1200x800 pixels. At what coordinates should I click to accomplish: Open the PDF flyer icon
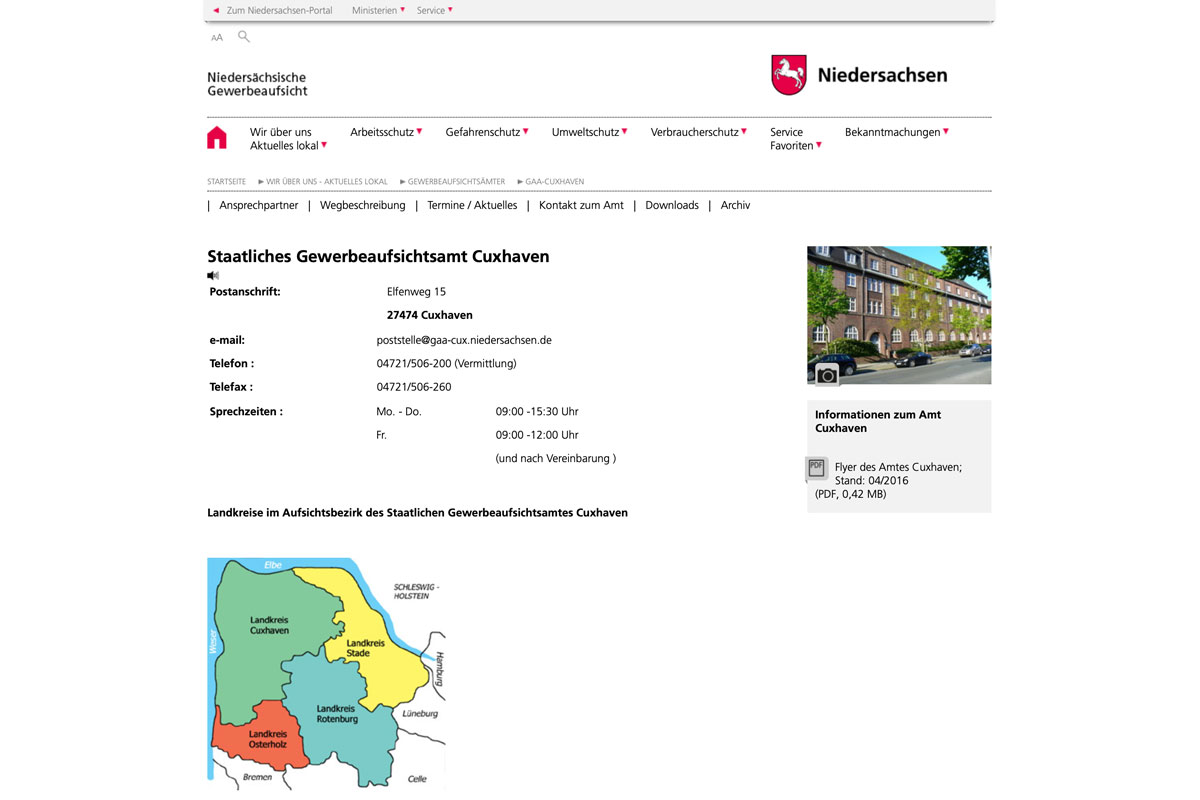pyautogui.click(x=816, y=468)
